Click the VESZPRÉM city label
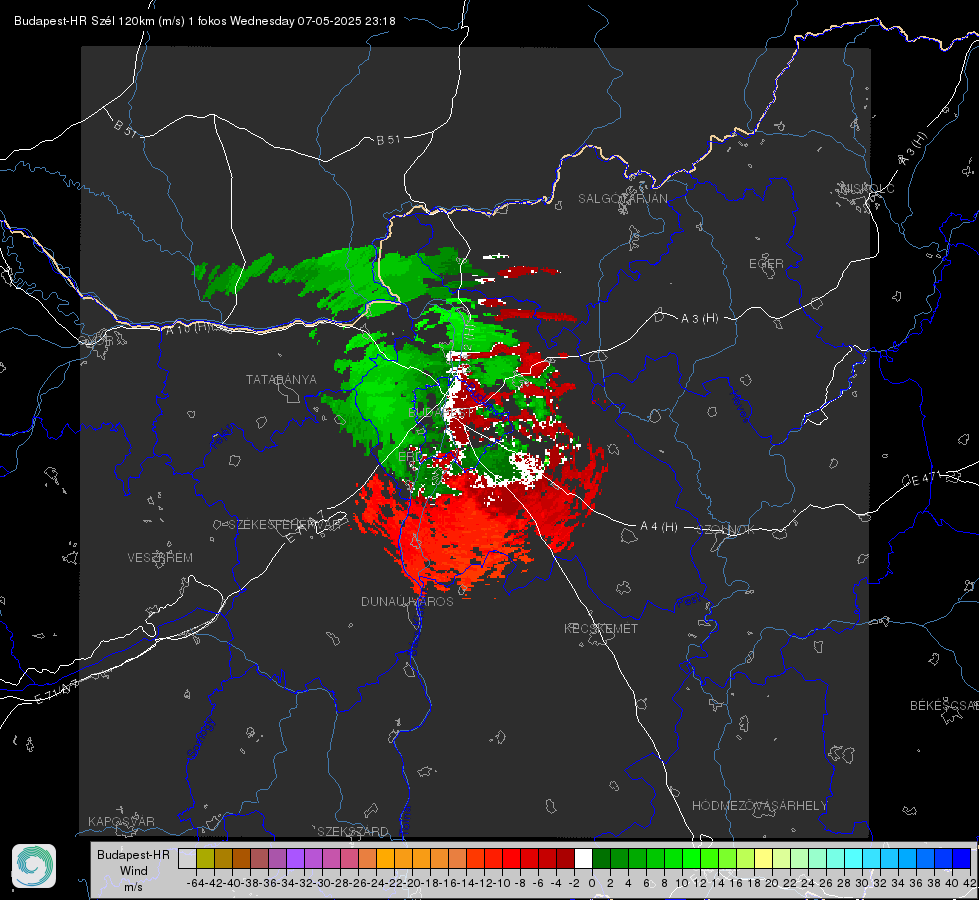Image resolution: width=979 pixels, height=900 pixels. coord(160,557)
